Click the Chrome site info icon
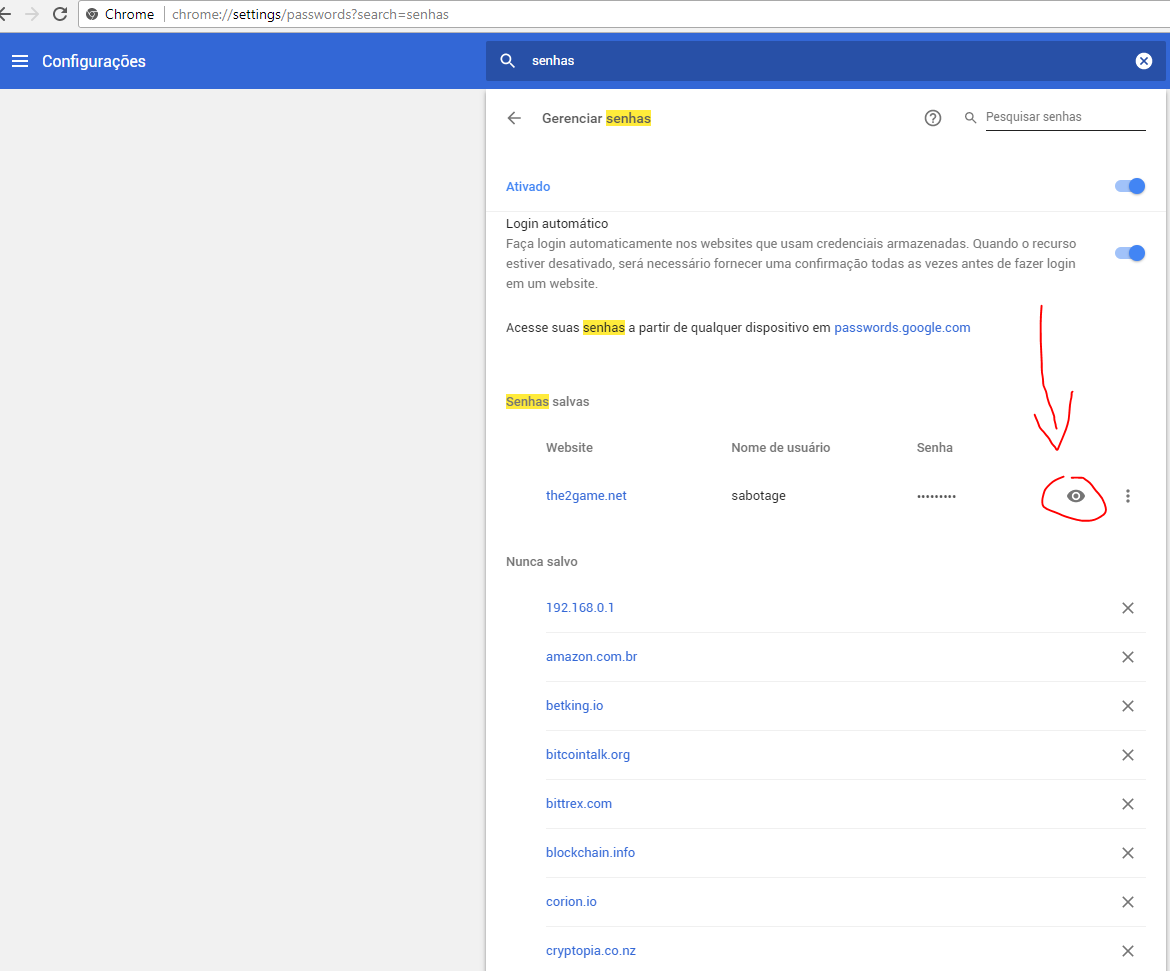Image resolution: width=1170 pixels, height=971 pixels. tap(93, 14)
